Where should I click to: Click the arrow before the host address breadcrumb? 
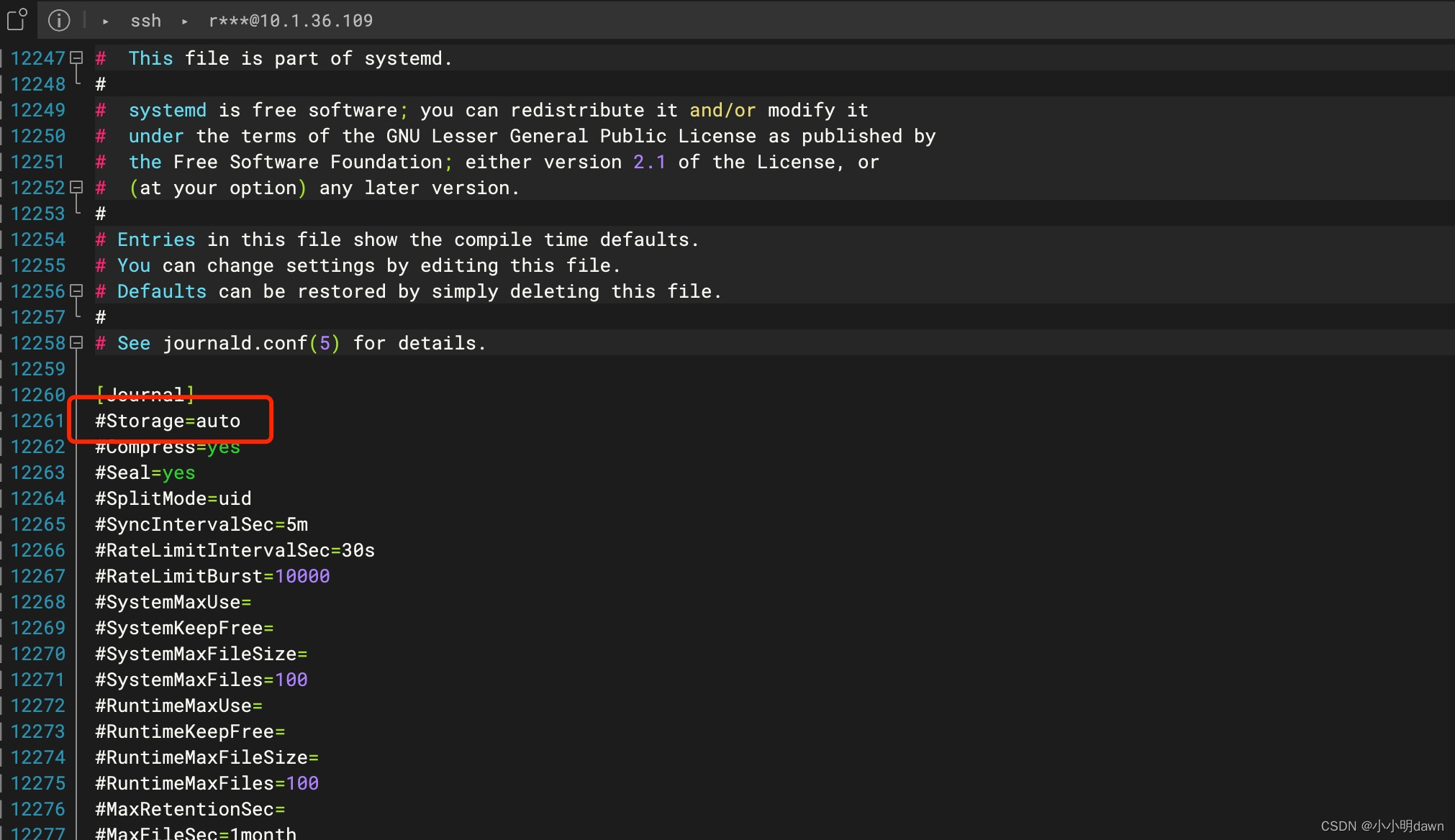pos(185,22)
